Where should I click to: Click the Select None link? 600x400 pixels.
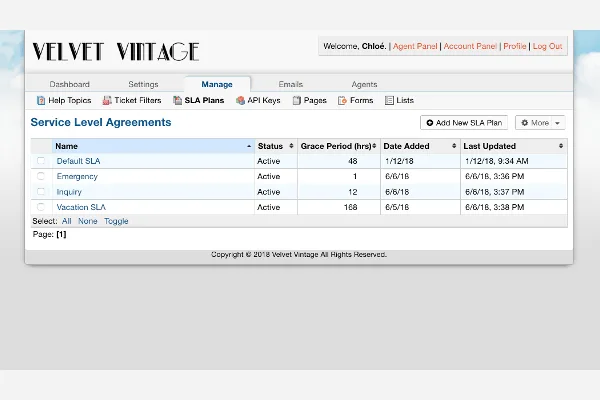(x=88, y=221)
